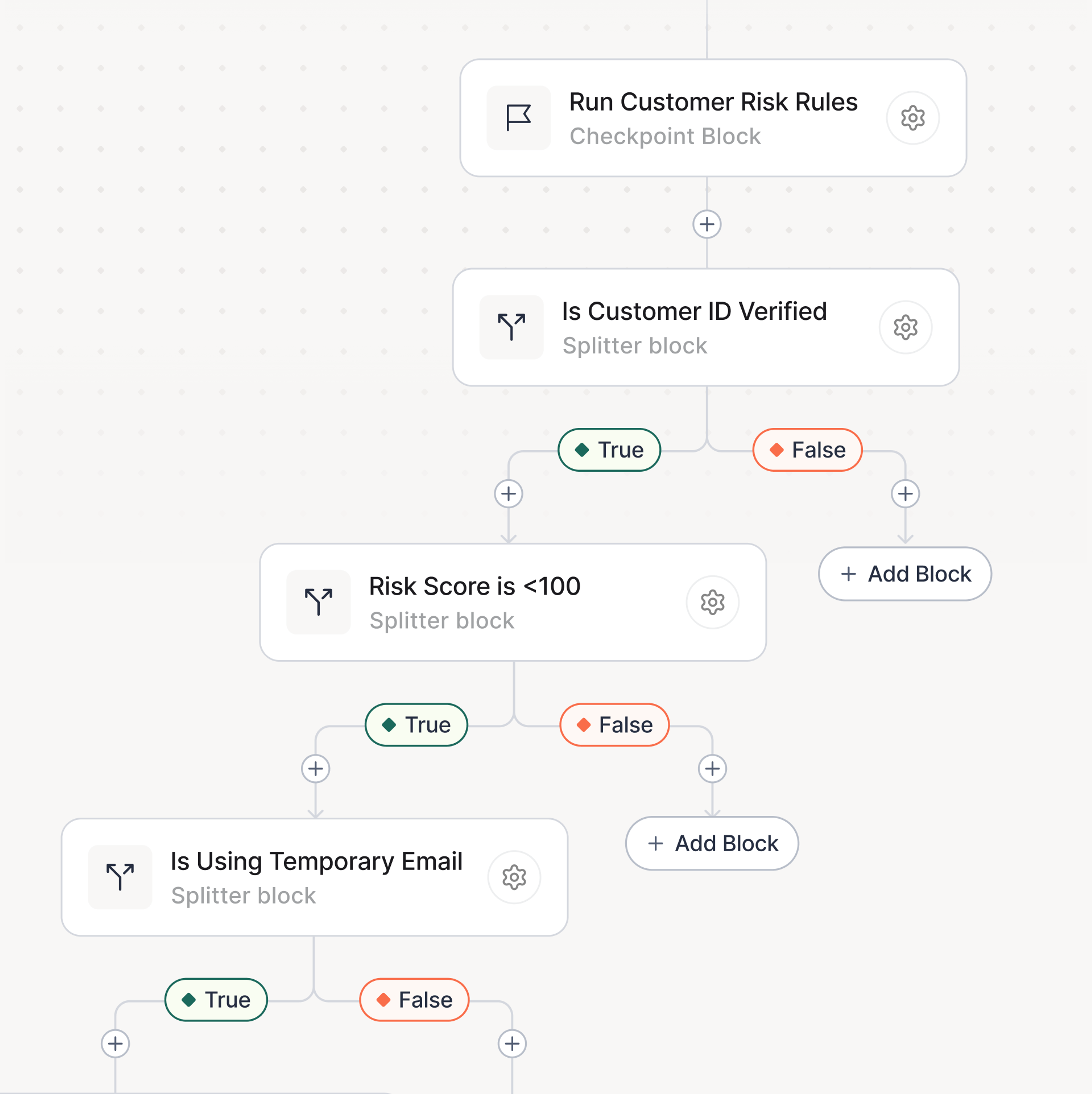Click the plus under the True branch of Risk Score

tap(315, 768)
